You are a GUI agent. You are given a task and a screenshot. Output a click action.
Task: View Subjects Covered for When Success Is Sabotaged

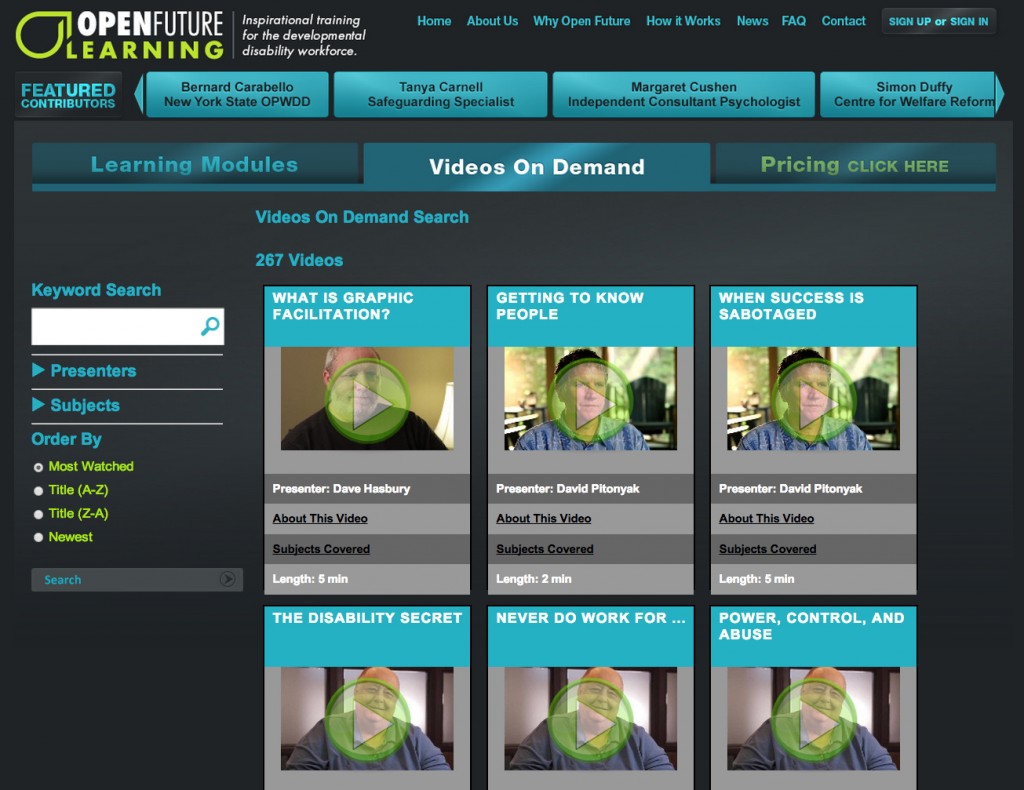[767, 549]
